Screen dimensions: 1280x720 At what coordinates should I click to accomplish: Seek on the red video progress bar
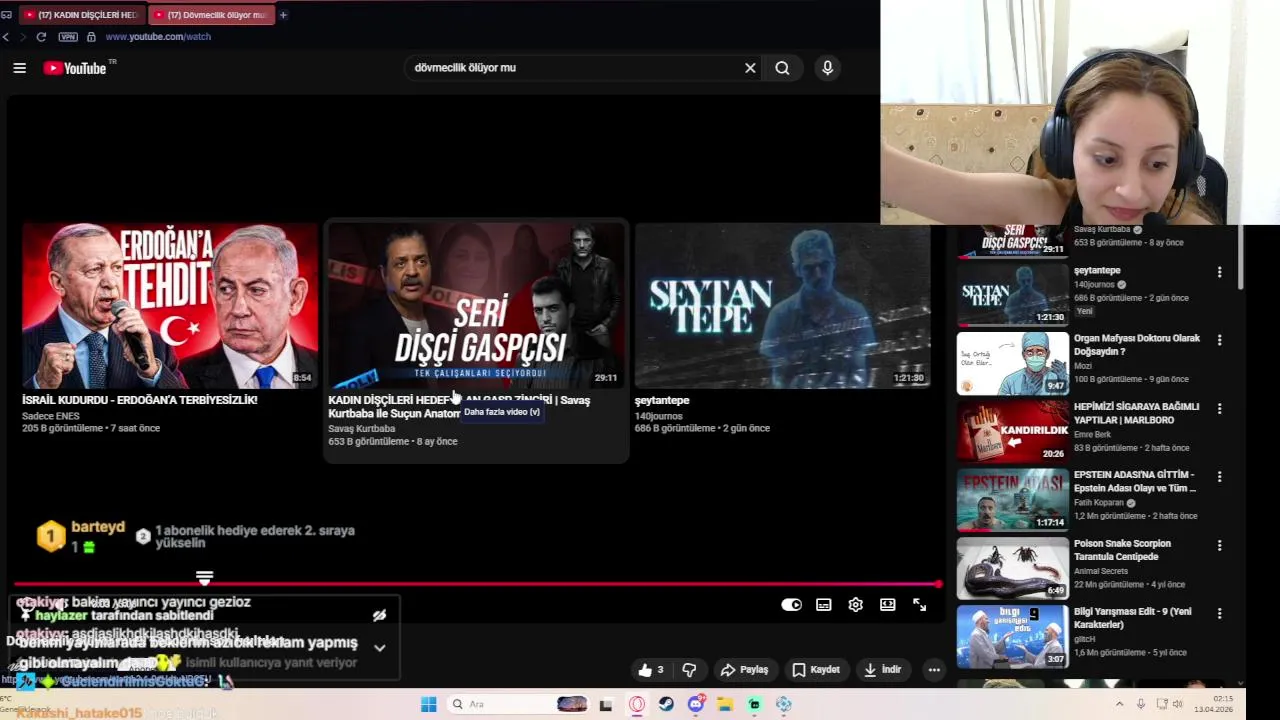tap(477, 584)
